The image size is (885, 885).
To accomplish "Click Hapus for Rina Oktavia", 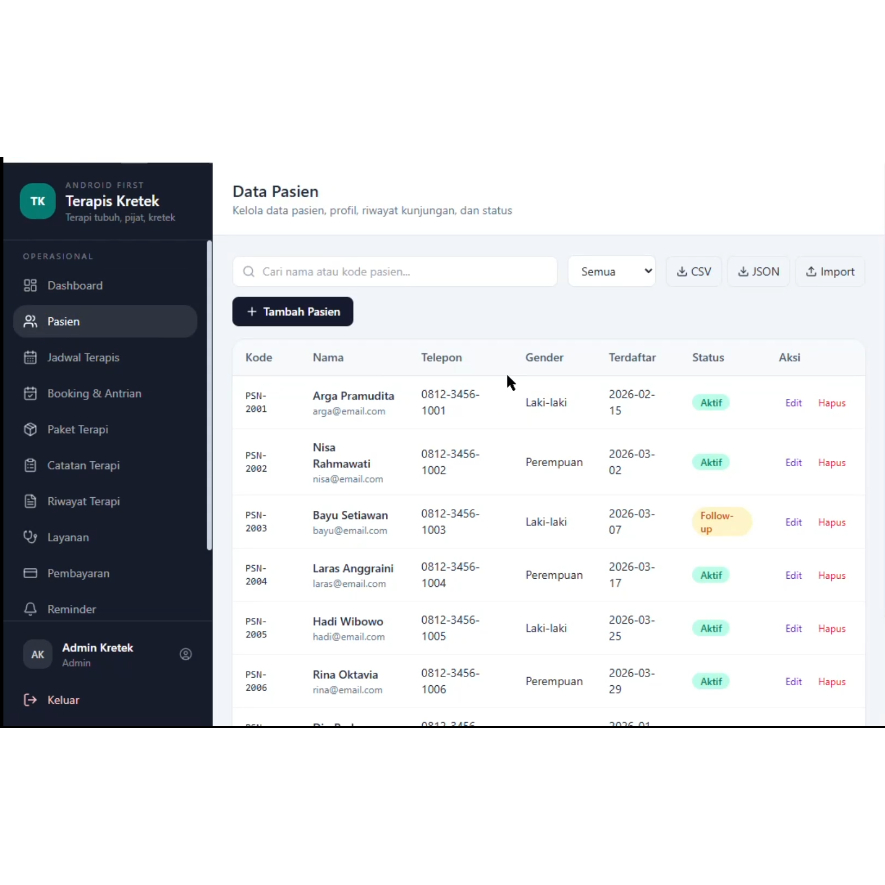I will click(831, 682).
